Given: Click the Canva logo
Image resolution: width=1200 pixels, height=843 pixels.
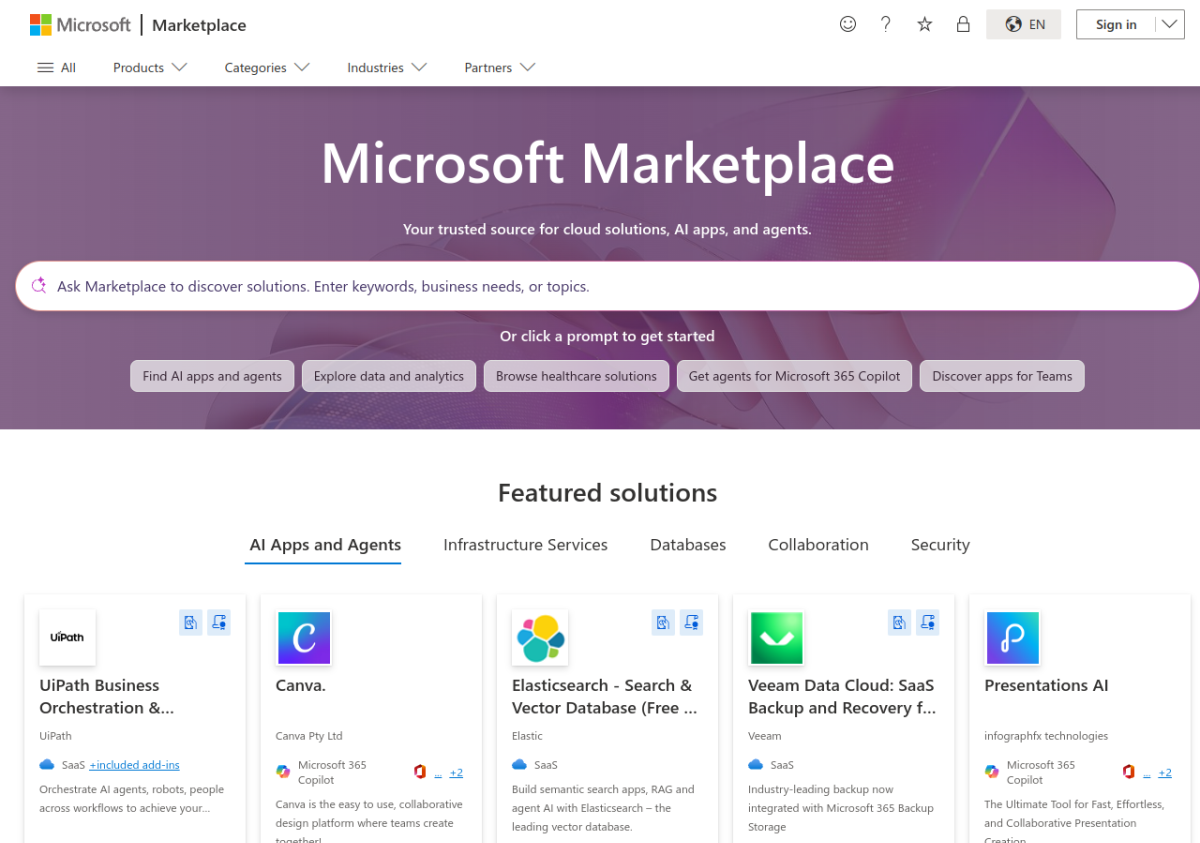Looking at the screenshot, I should tap(304, 637).
